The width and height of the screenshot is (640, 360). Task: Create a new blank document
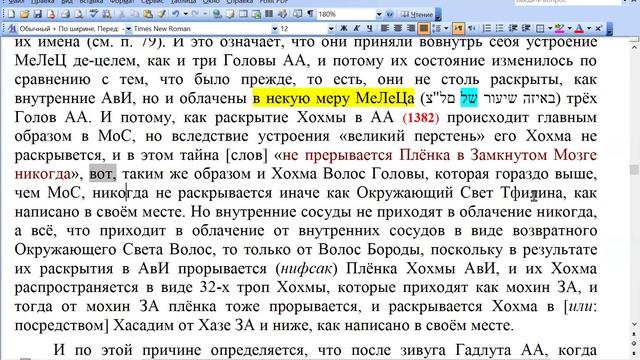(x=11, y=14)
